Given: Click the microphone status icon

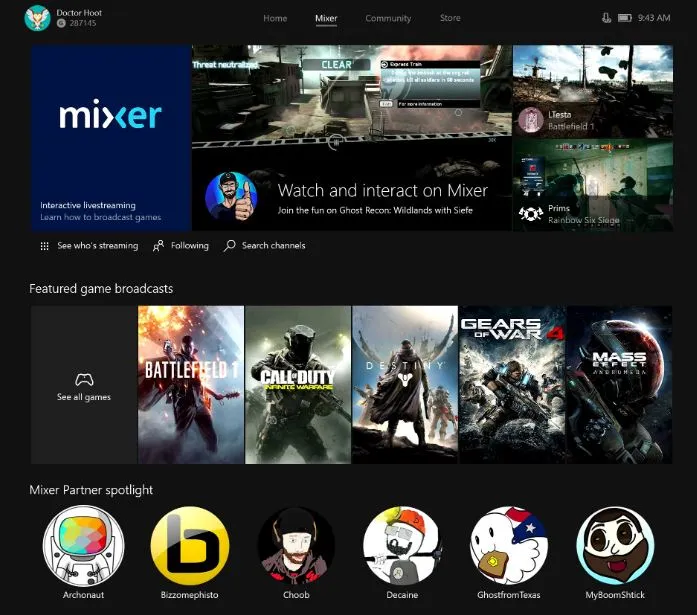Looking at the screenshot, I should [x=606, y=18].
